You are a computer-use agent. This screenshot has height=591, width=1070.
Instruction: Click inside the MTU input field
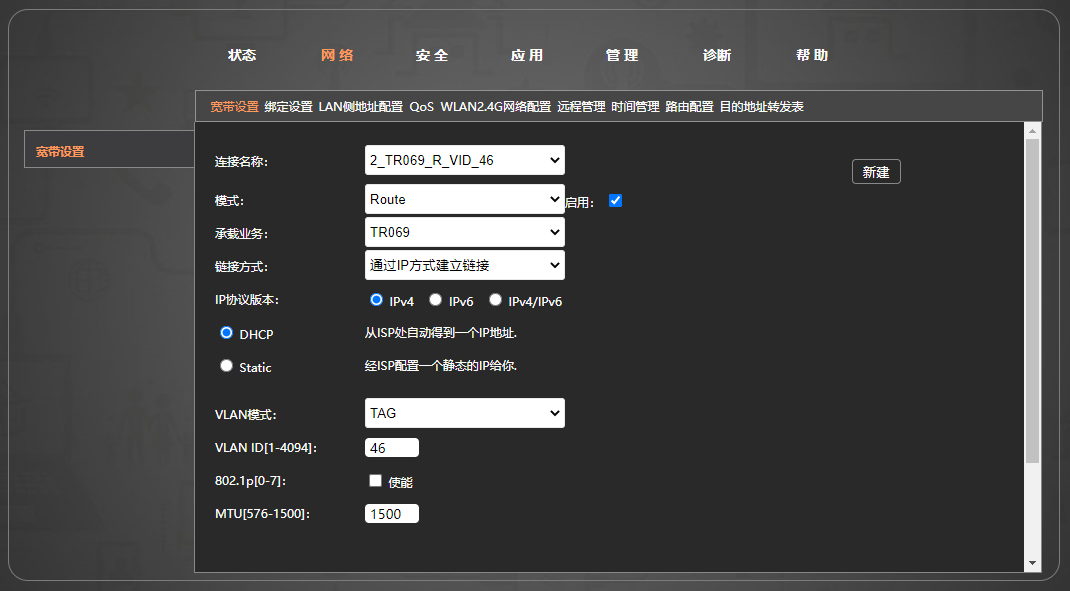click(x=391, y=513)
